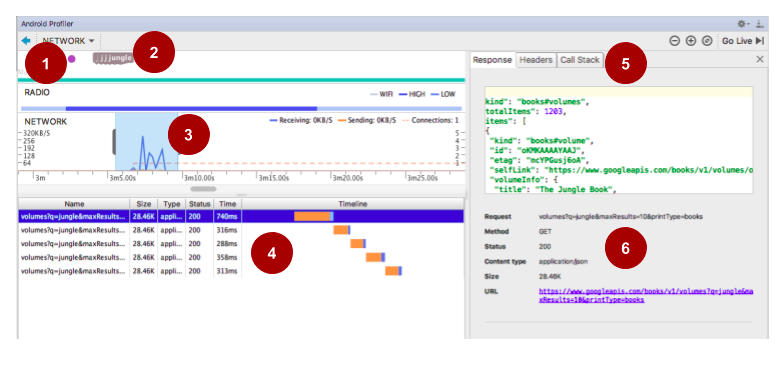Click the selection range left handle

114,141
